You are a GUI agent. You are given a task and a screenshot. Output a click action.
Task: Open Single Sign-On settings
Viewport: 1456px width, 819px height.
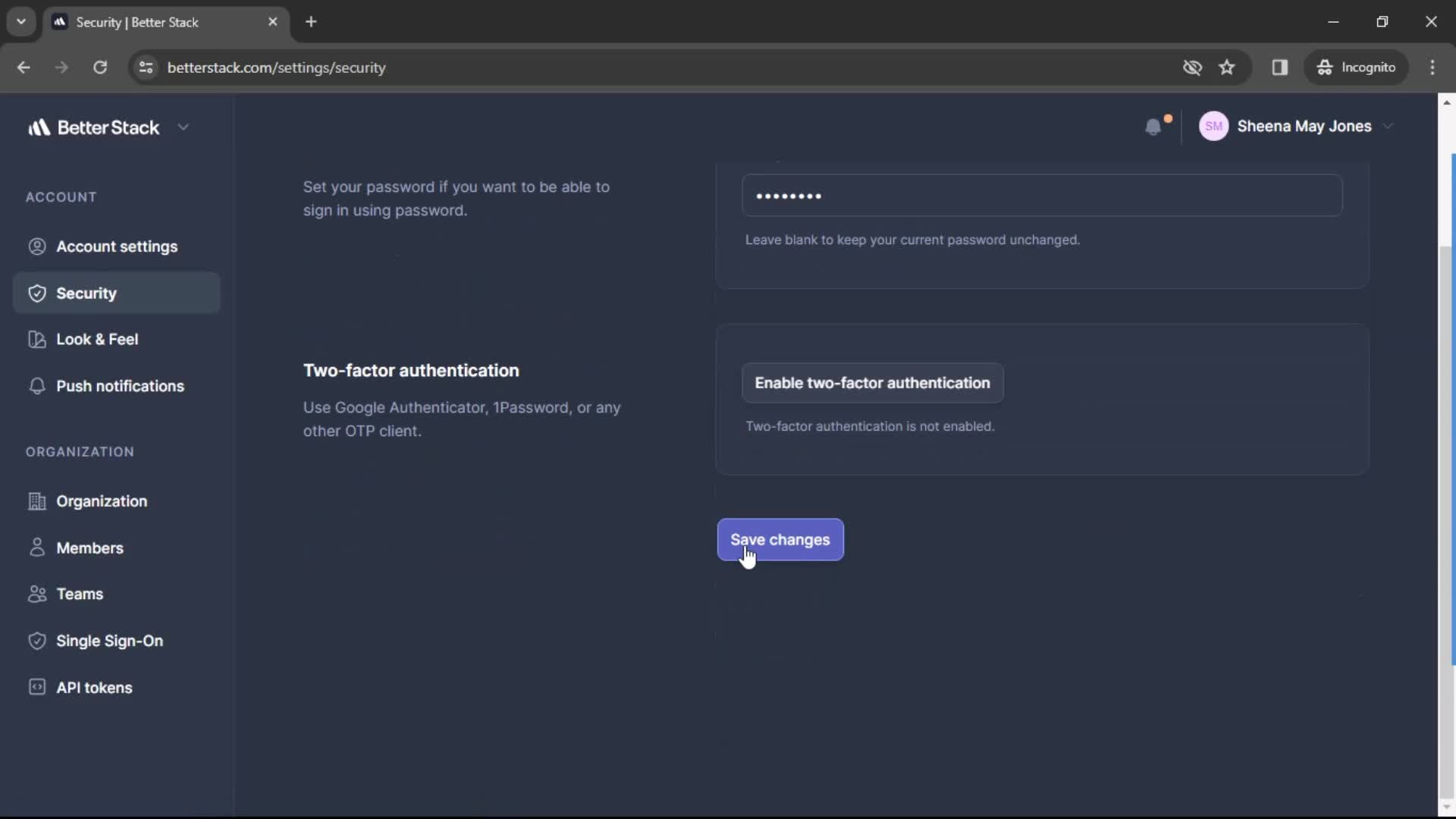(109, 640)
